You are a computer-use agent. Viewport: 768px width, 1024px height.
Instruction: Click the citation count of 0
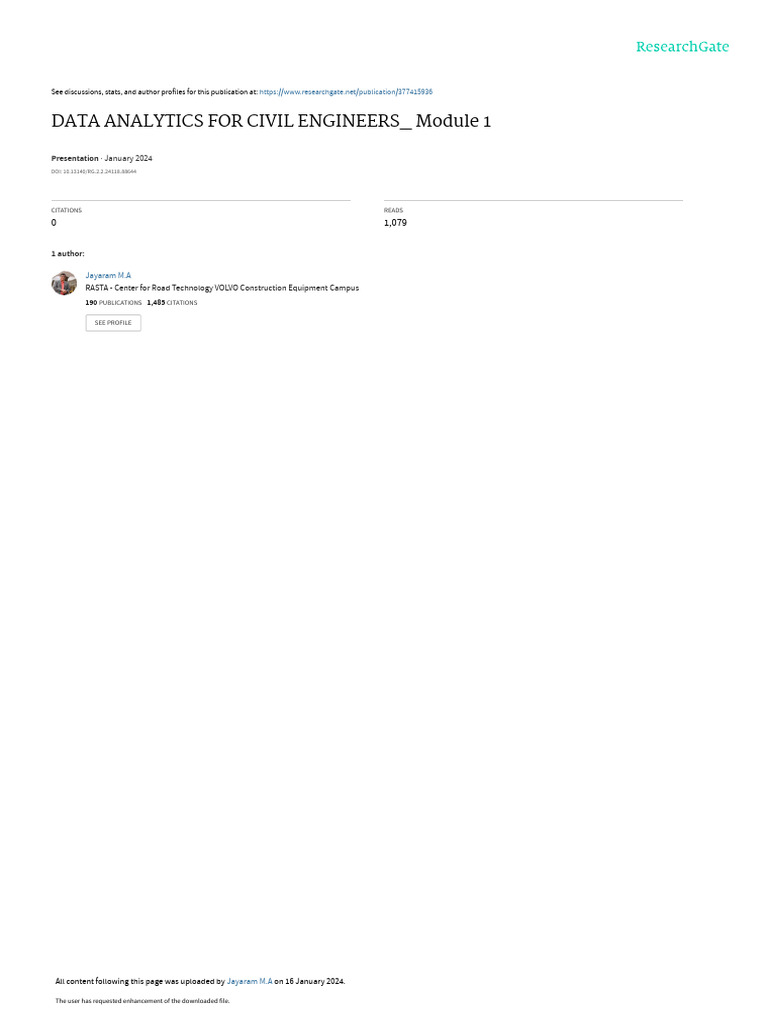point(54,223)
